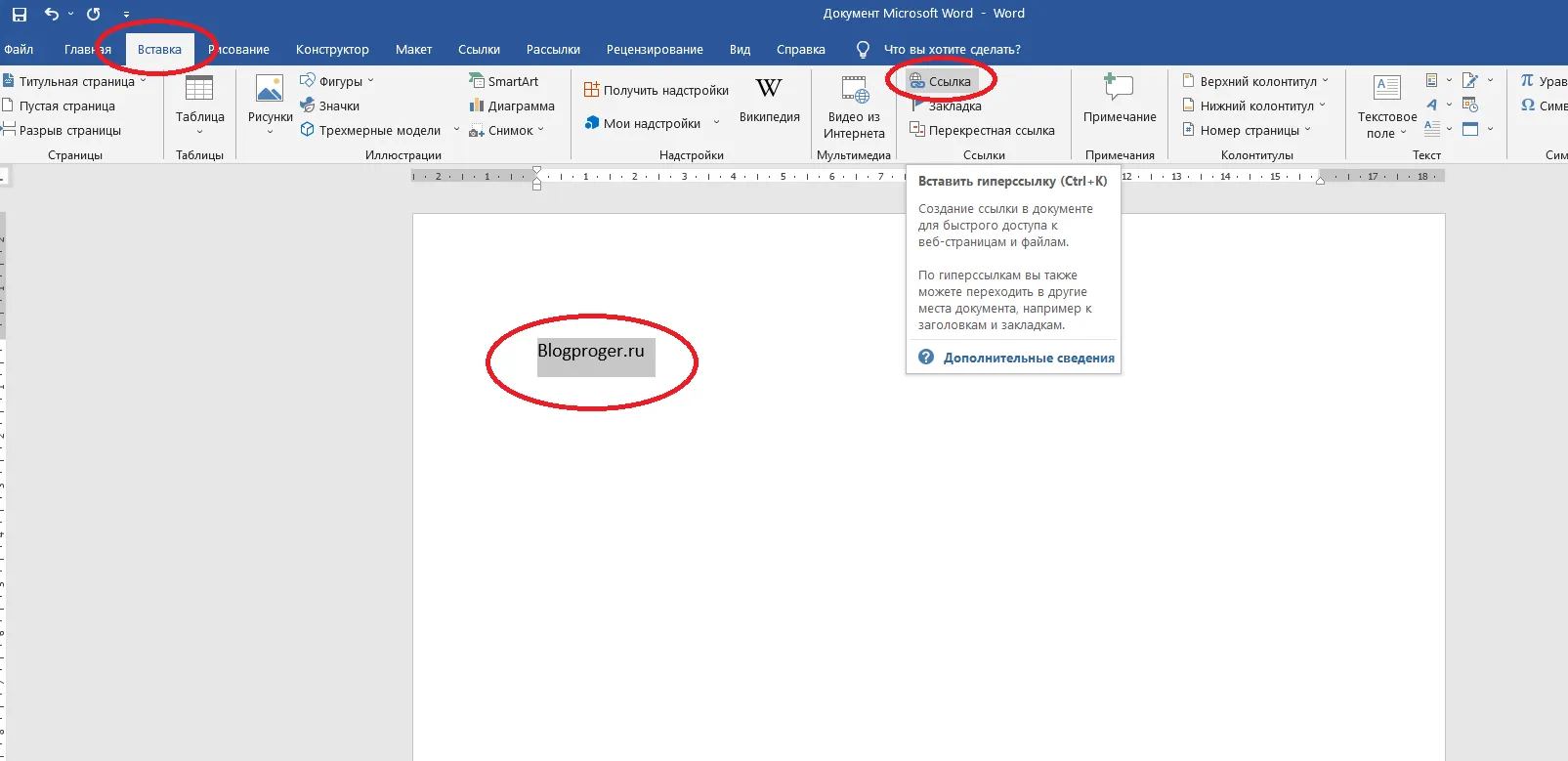This screenshot has width=1568, height=761.
Task: Click the right indent marker on ruler
Action: pyautogui.click(x=1320, y=180)
